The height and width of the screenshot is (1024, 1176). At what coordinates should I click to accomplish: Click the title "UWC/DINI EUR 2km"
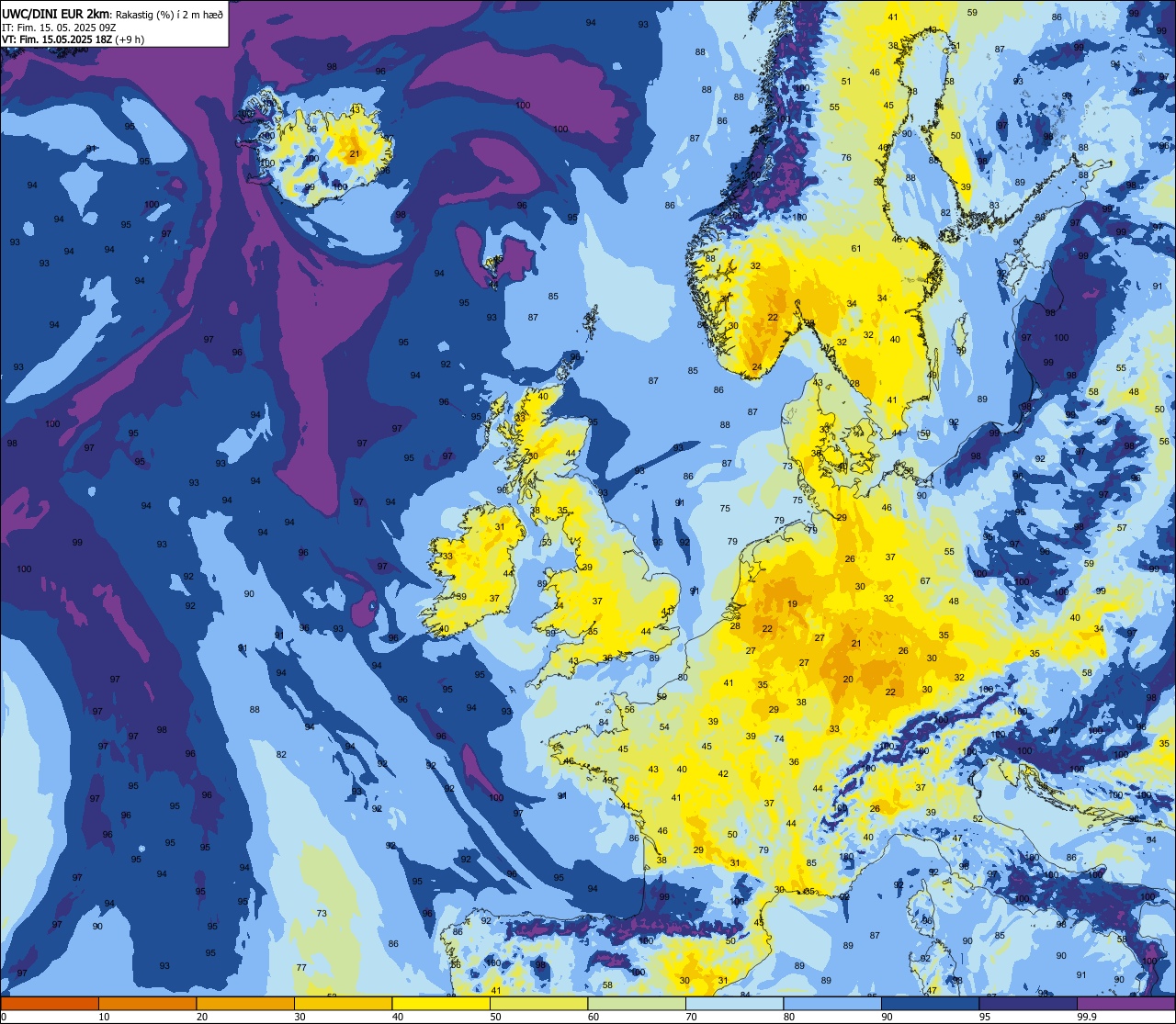pos(57,13)
